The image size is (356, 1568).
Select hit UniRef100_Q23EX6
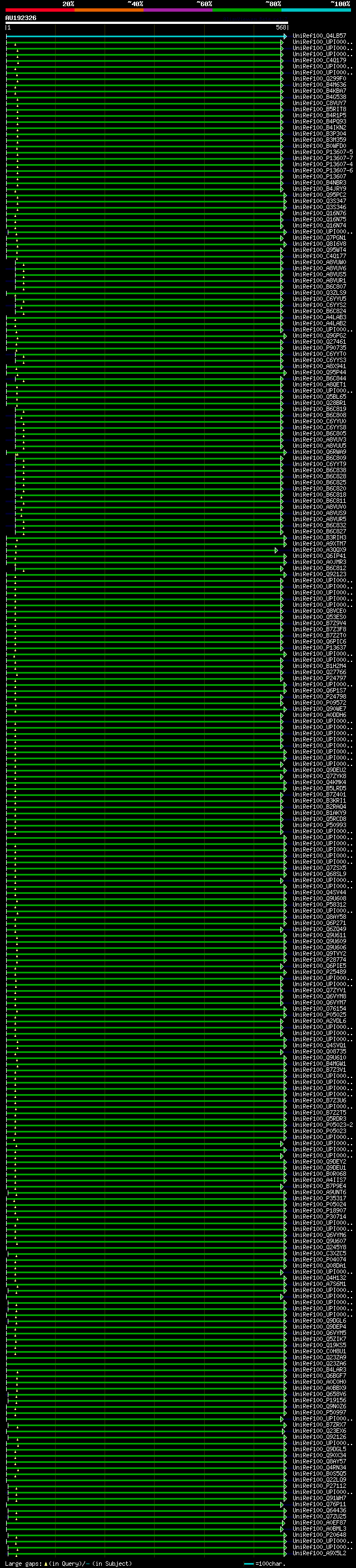[319, 1431]
